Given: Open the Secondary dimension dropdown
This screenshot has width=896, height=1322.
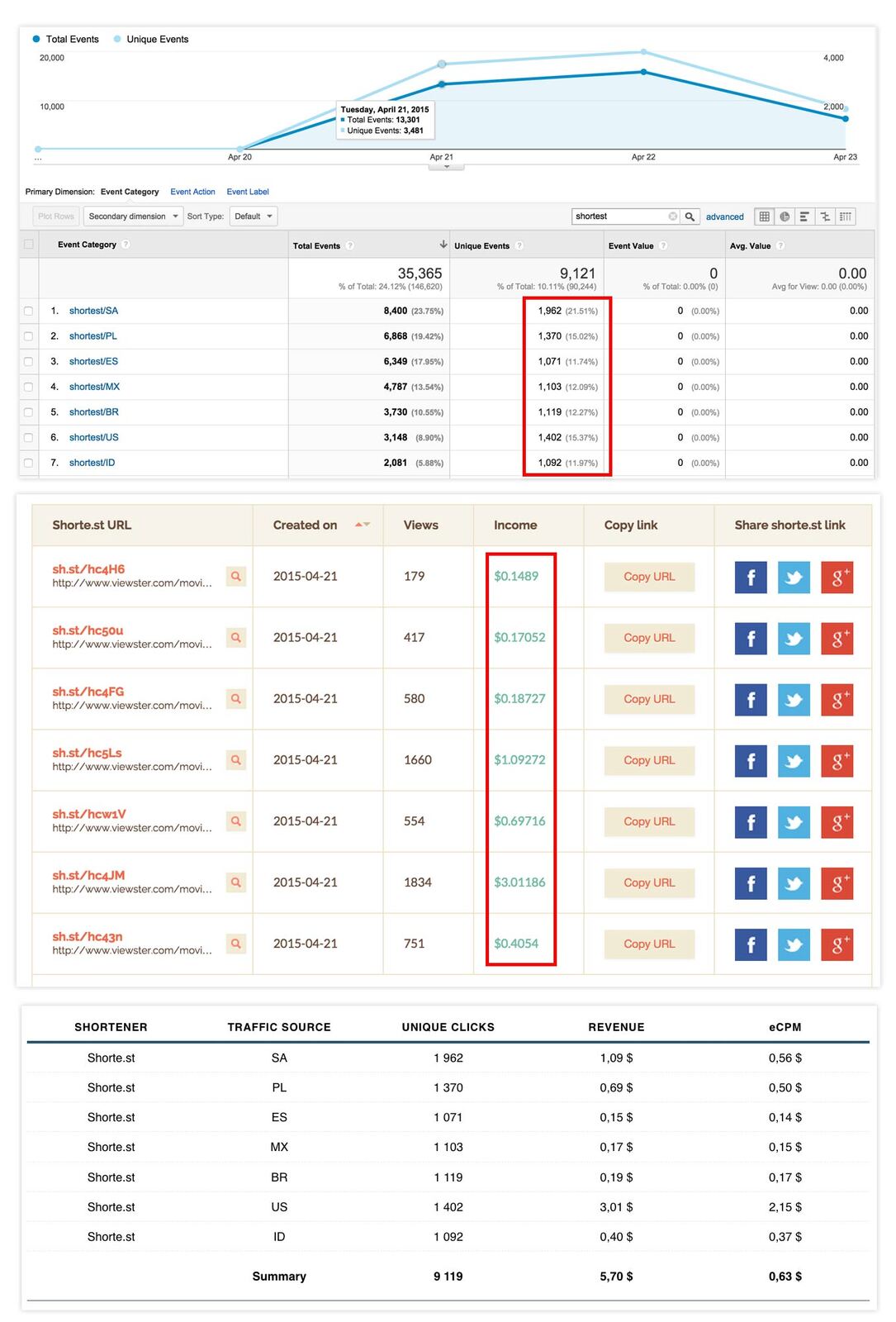Looking at the screenshot, I should click(133, 216).
